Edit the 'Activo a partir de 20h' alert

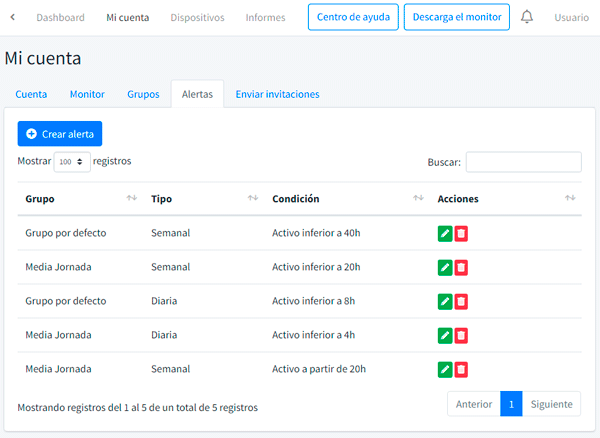[x=445, y=369]
